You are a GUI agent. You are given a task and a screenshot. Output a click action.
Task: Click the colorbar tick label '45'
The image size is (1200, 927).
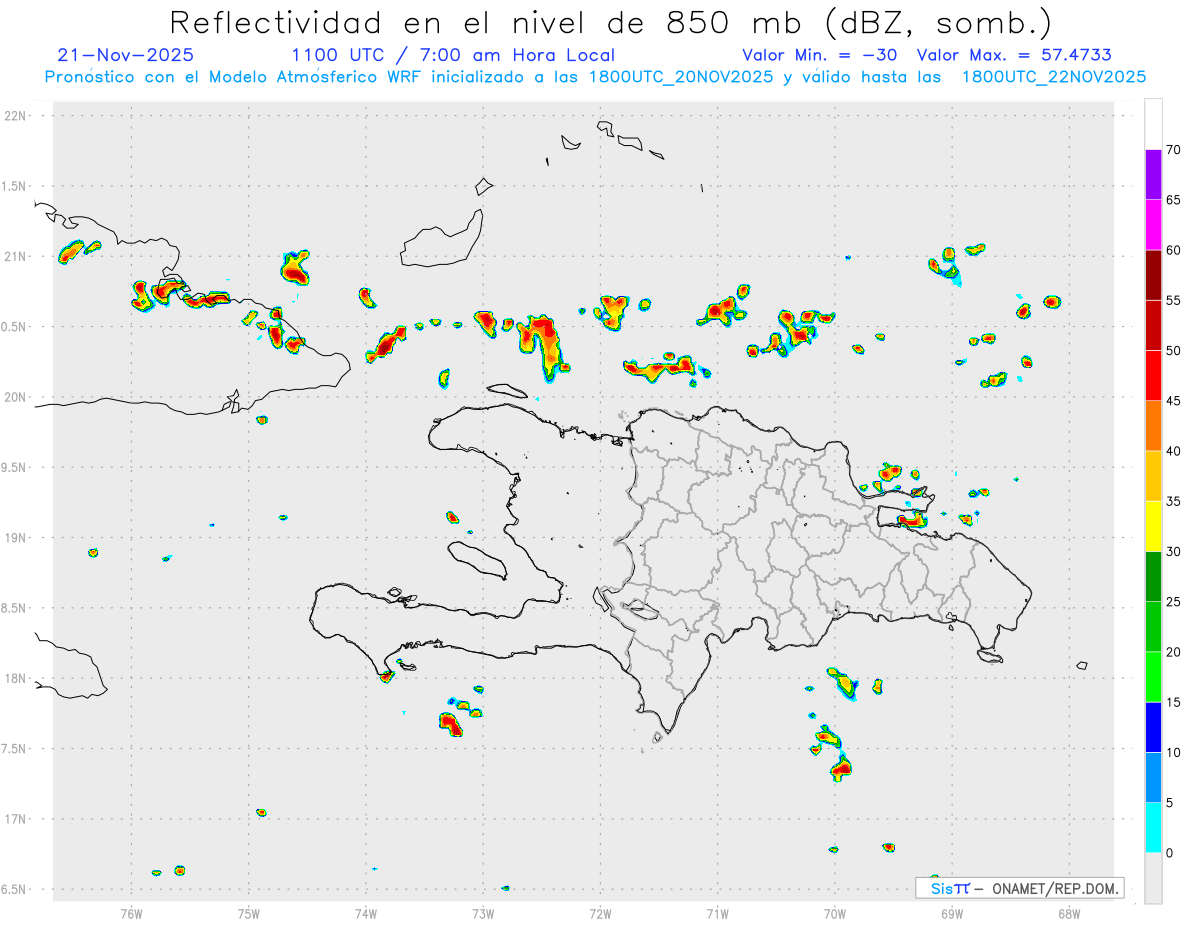(1174, 401)
